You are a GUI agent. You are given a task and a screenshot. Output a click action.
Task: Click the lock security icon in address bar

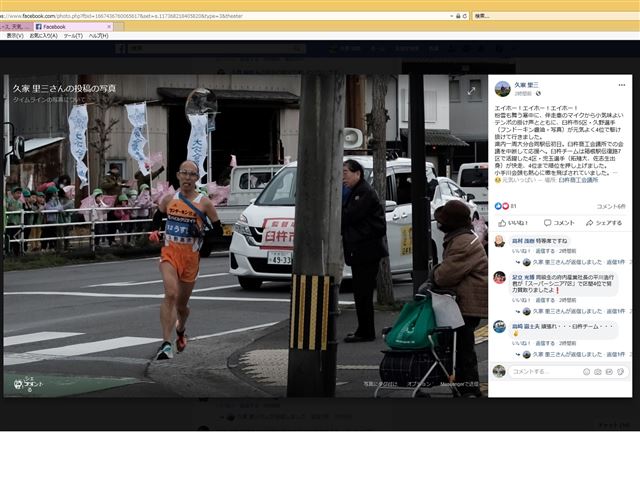[x=458, y=16]
